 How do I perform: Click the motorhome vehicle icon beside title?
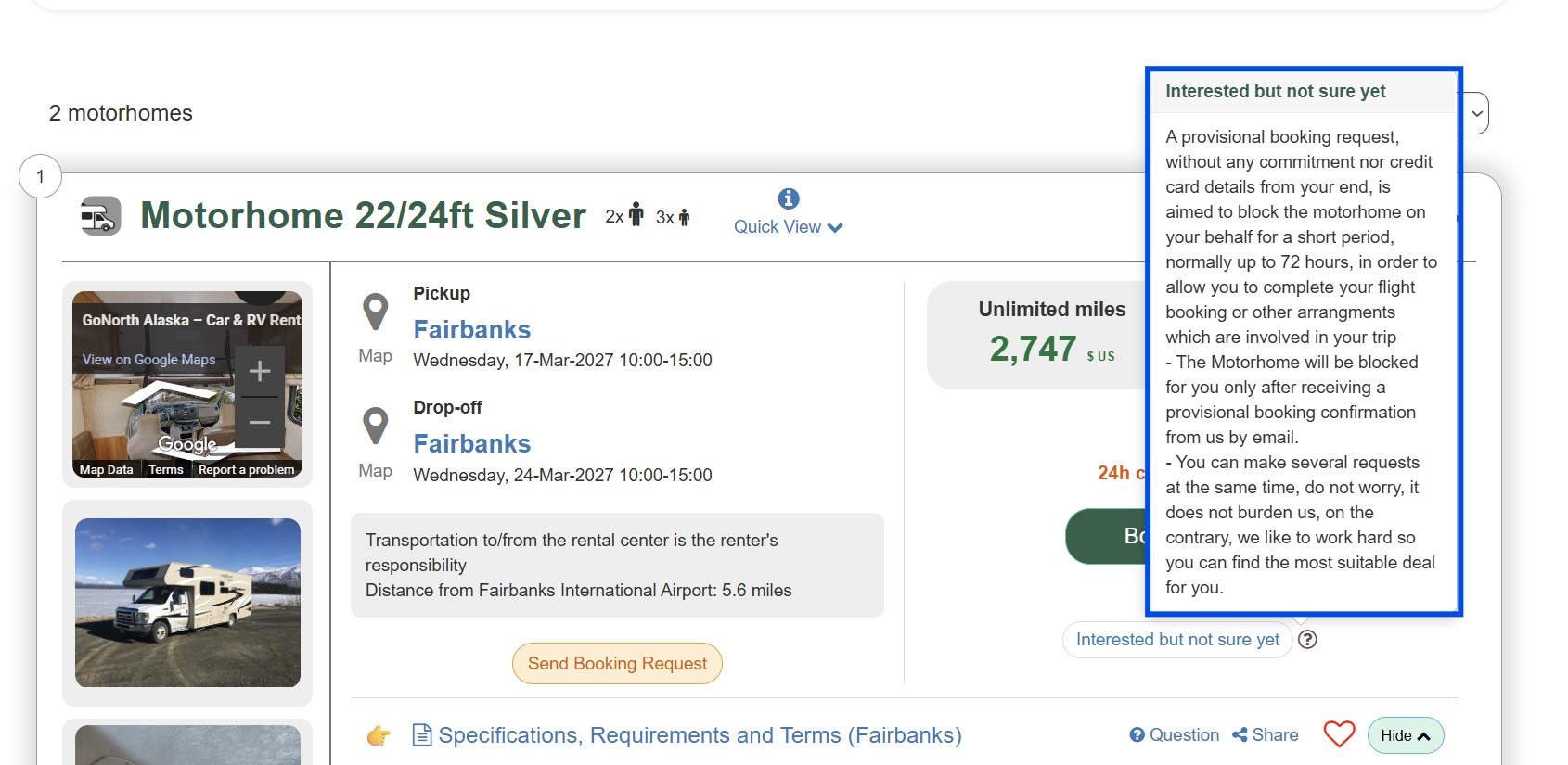pos(101,216)
